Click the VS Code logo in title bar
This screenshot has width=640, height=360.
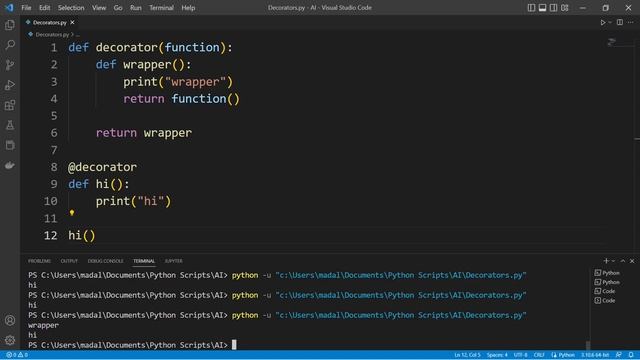click(9, 8)
